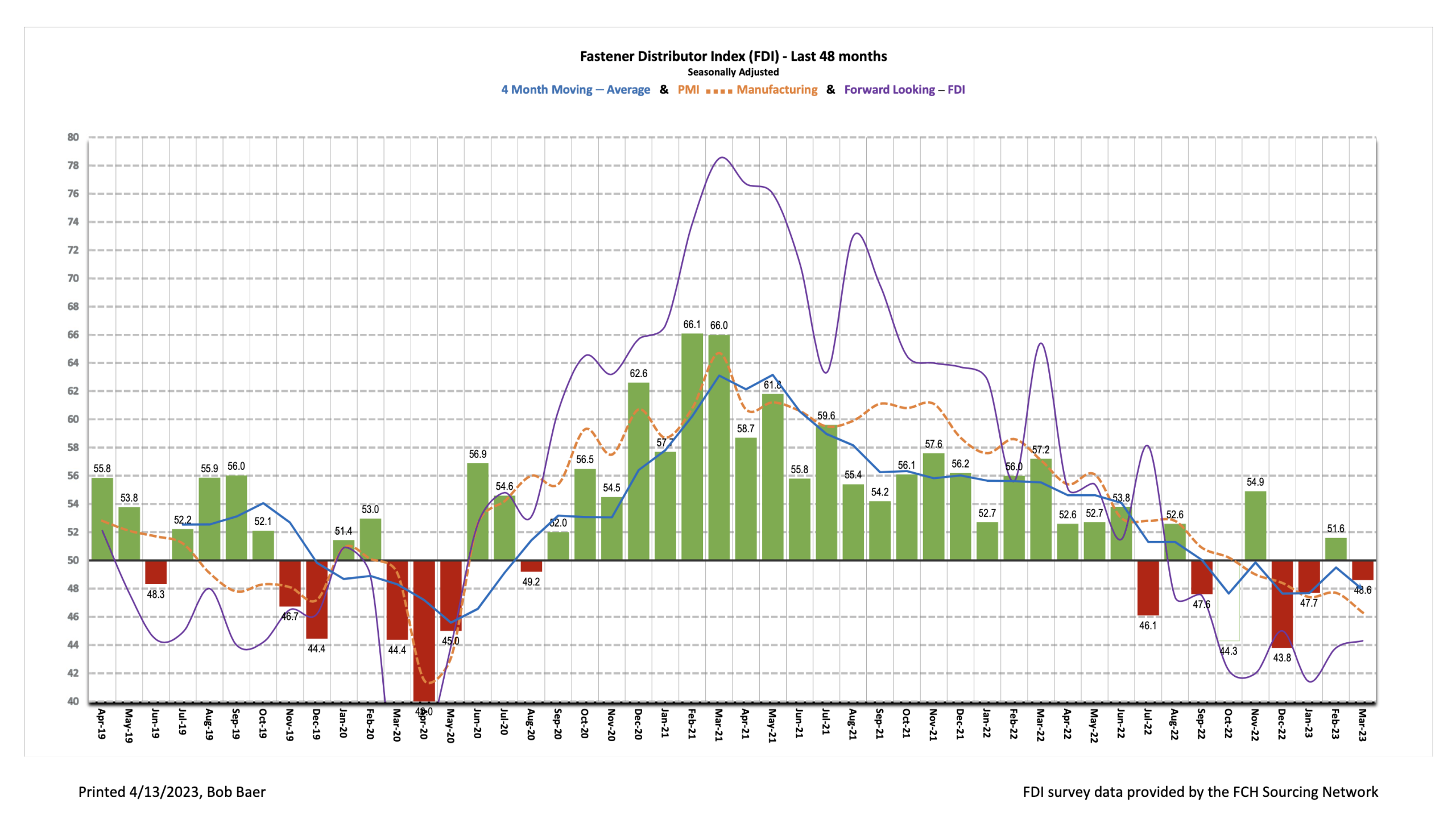1456x831 pixels.
Task: Click the 'Forward Looking FDI' legend entry
Action: point(904,89)
